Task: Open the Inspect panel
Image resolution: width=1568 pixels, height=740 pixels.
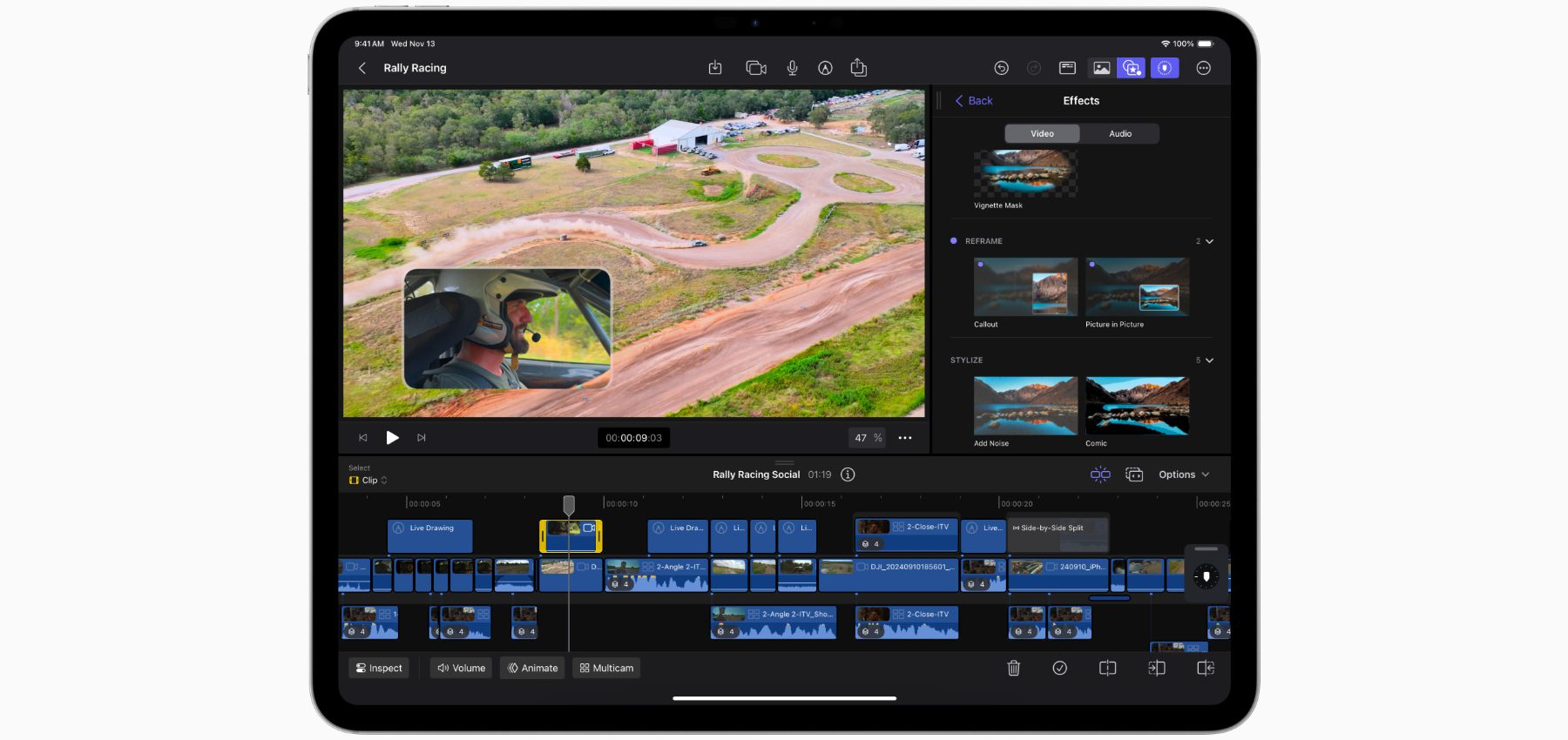Action: pos(379,668)
